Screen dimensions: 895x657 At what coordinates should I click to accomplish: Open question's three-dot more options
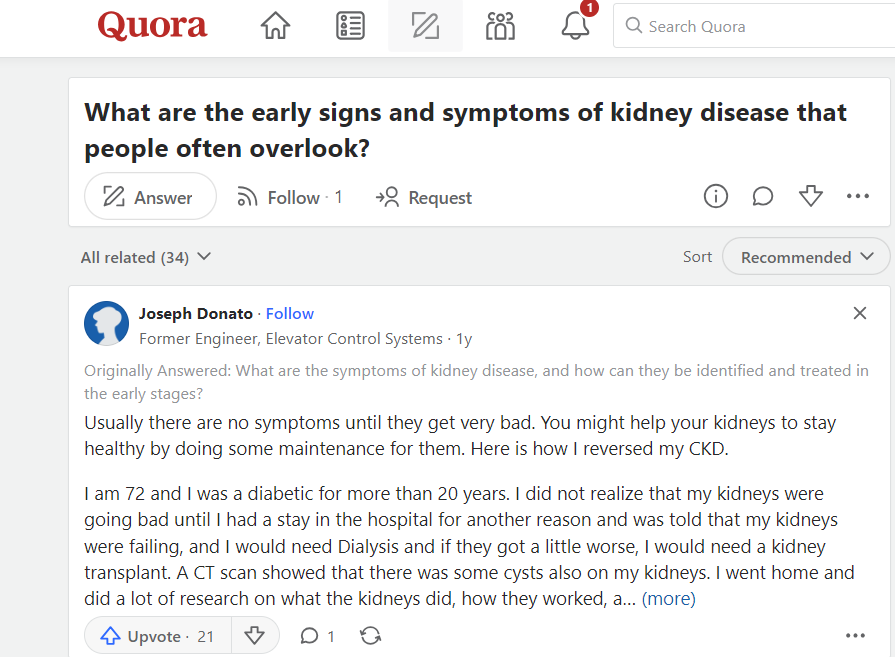[858, 197]
